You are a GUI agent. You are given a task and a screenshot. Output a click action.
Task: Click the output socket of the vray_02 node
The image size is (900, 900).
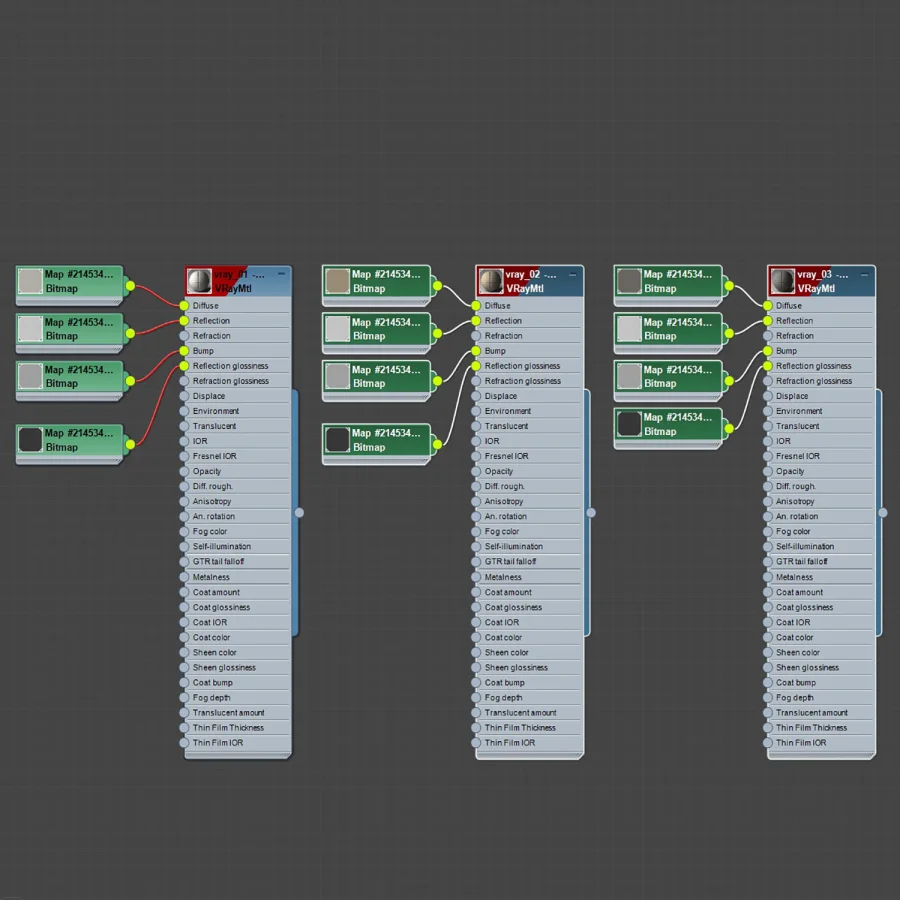[x=591, y=513]
